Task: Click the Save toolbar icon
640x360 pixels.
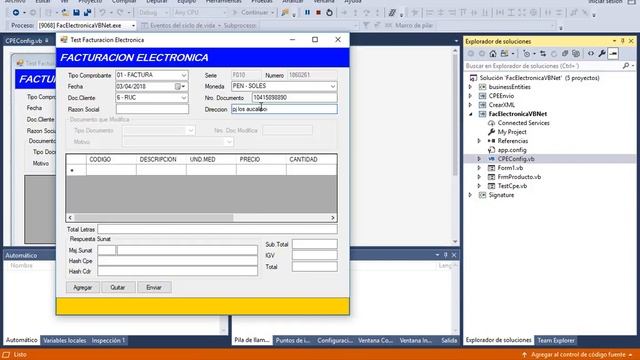Action: (x=76, y=13)
